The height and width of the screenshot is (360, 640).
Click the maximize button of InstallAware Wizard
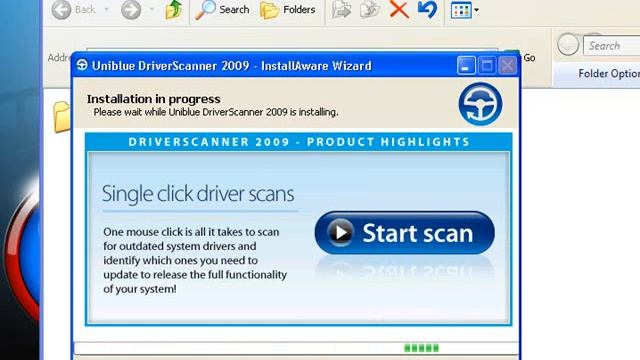point(487,65)
